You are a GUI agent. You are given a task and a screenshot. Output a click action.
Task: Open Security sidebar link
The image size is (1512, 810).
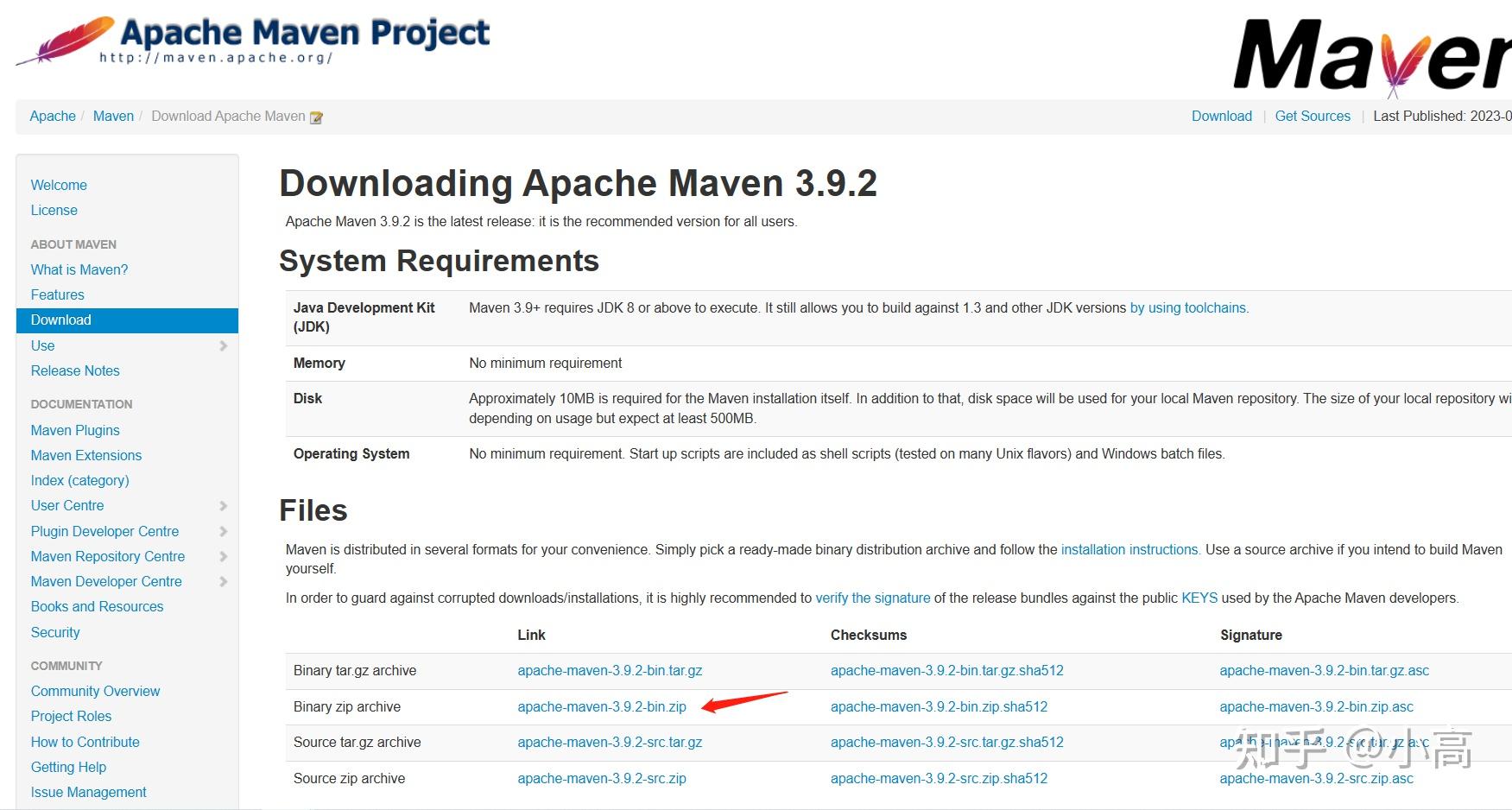pyautogui.click(x=55, y=632)
